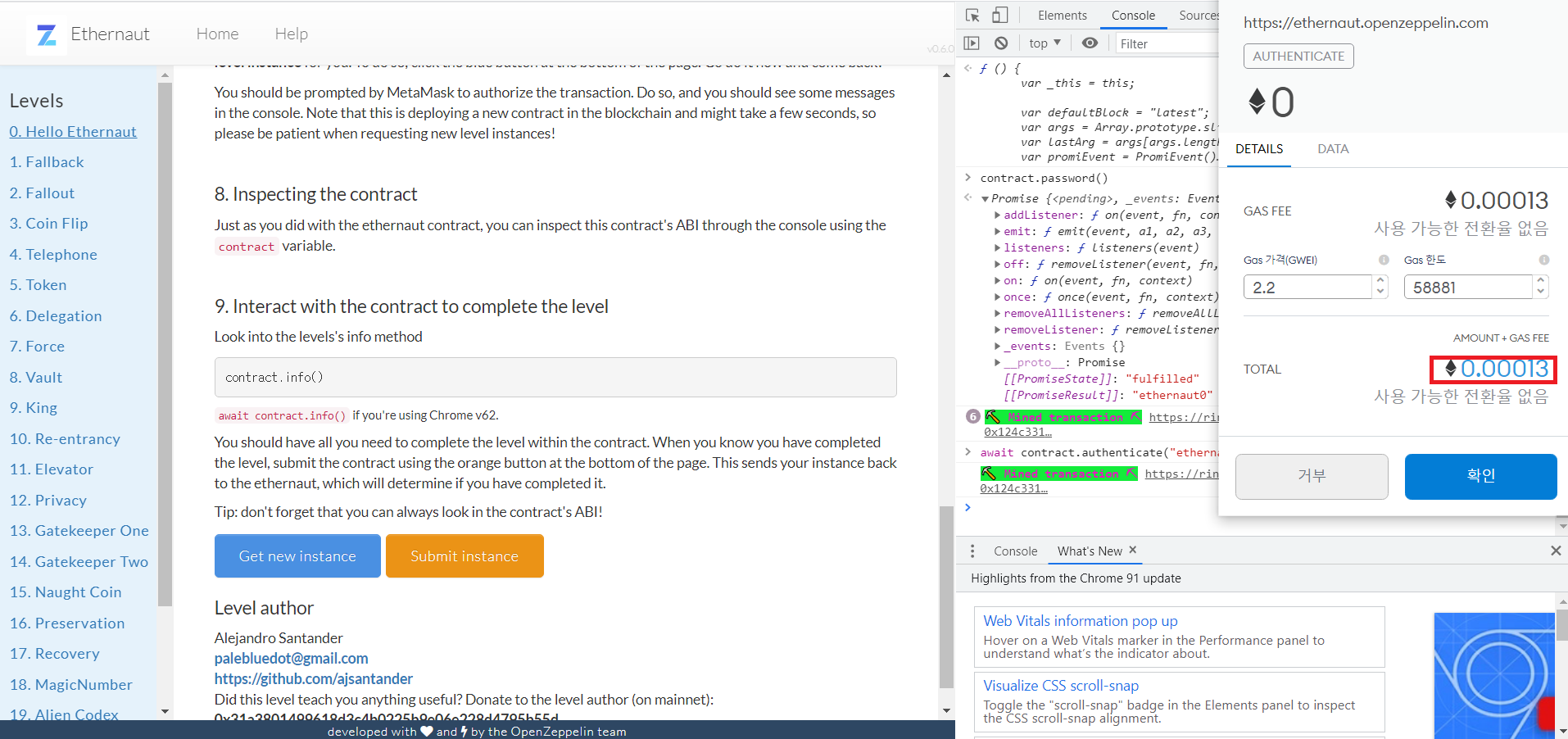Image resolution: width=1568 pixels, height=739 pixels.
Task: Switch drawer to Console tab
Action: 1015,551
